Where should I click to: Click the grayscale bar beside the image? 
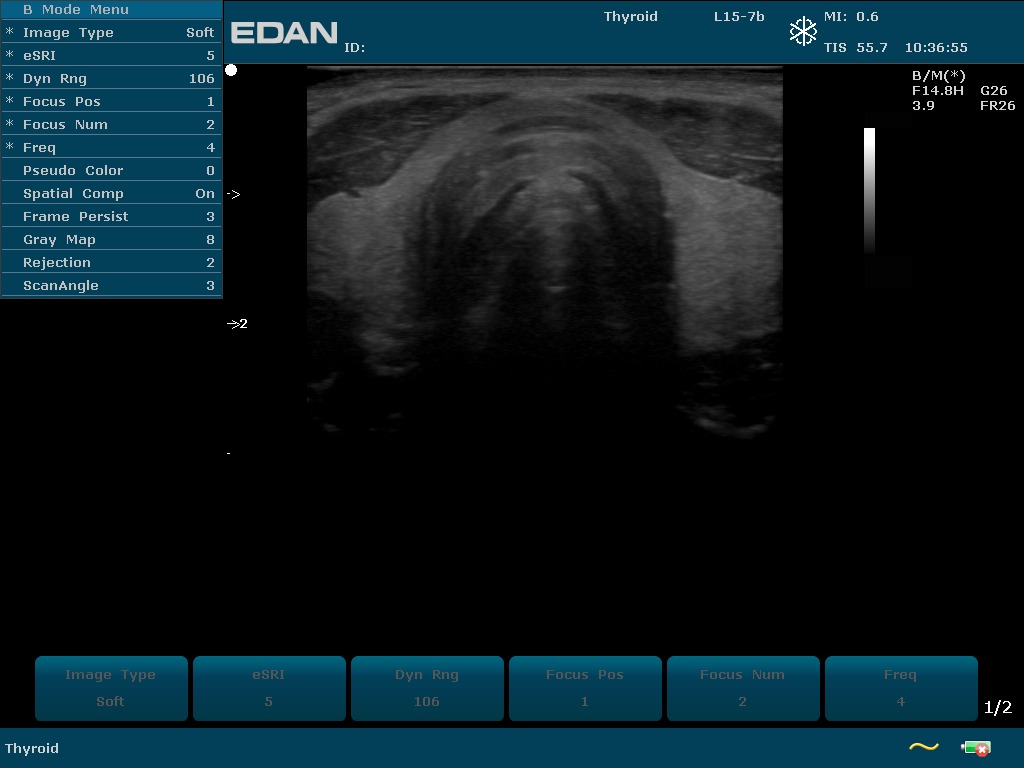(x=869, y=190)
